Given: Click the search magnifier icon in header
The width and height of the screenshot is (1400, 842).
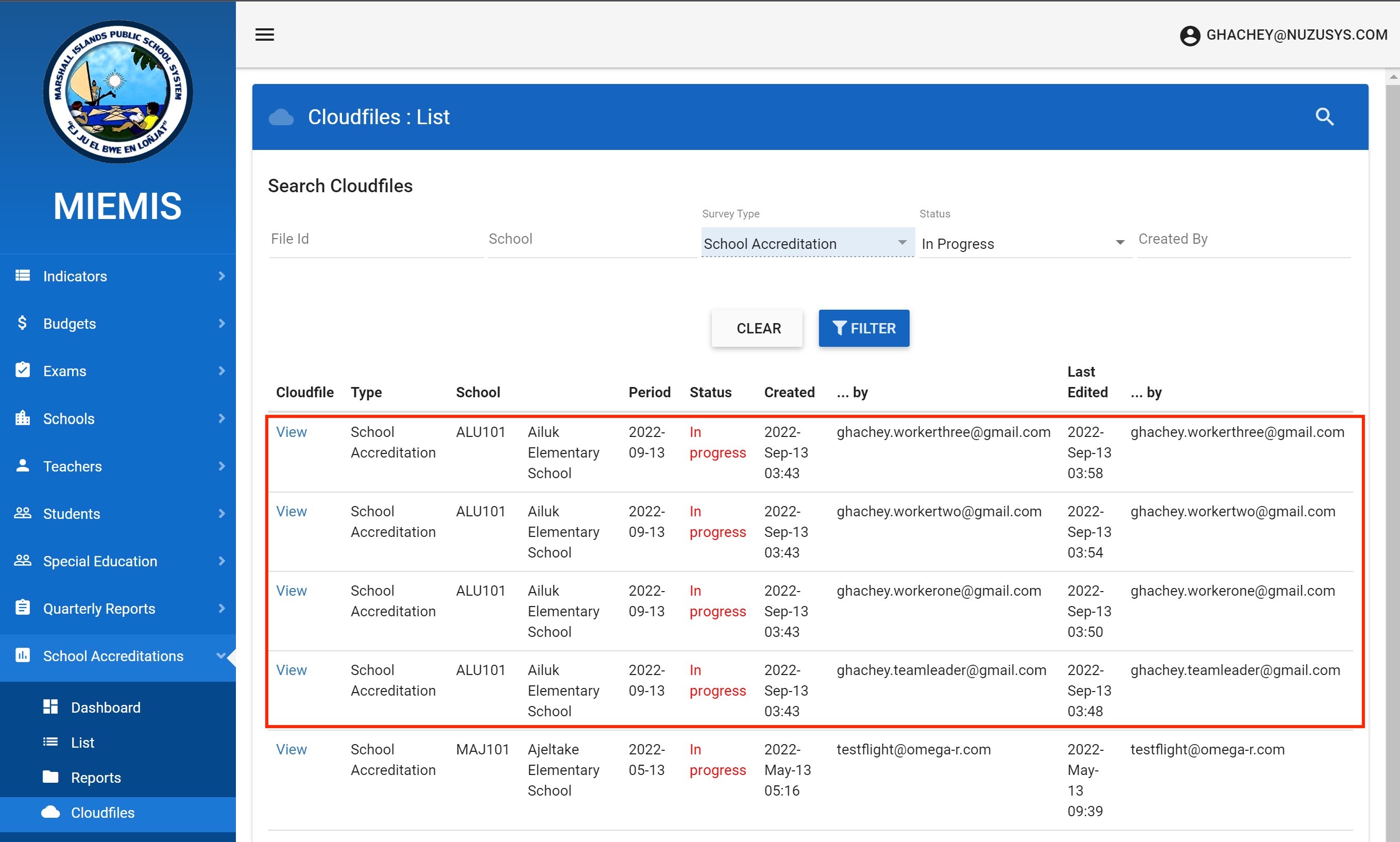Looking at the screenshot, I should 1324,117.
